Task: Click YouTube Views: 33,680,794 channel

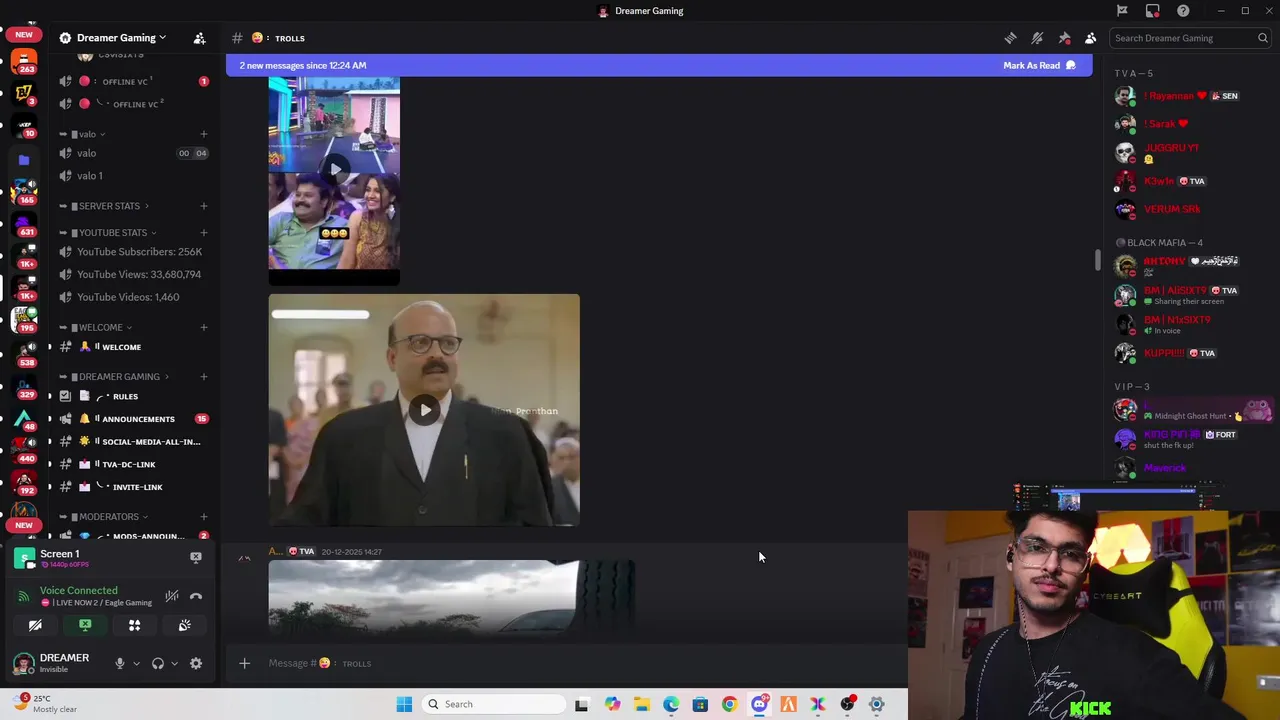Action: click(134, 274)
